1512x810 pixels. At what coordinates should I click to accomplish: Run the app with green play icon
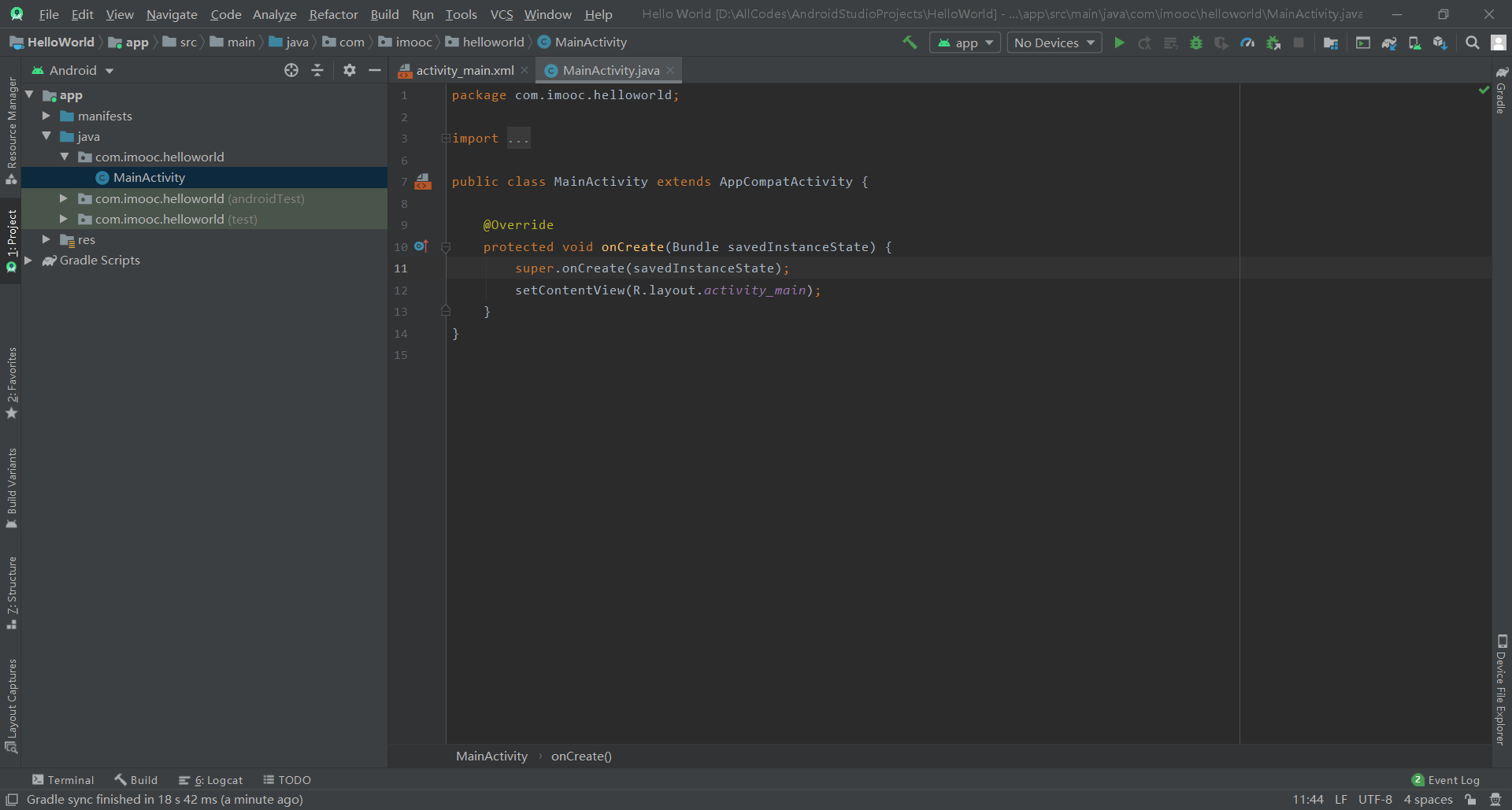tap(1119, 43)
